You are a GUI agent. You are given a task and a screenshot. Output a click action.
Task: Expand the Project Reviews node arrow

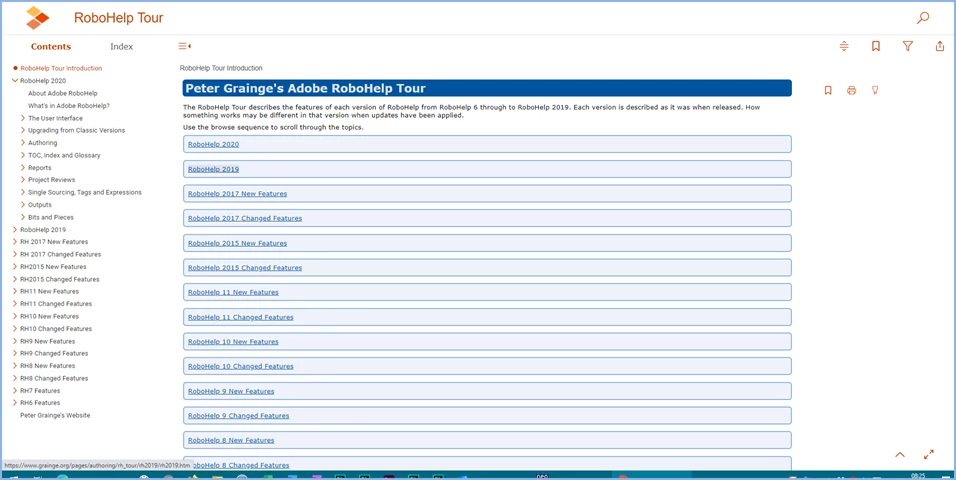(23, 180)
